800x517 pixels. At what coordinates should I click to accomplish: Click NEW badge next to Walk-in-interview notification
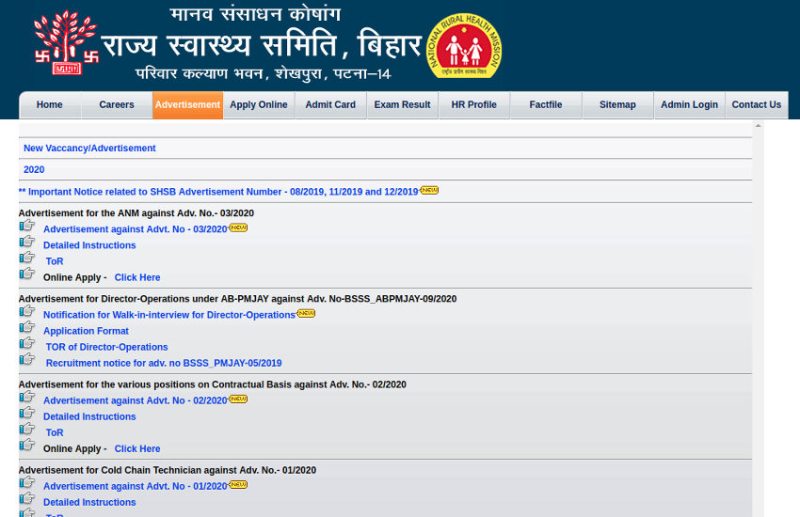[306, 313]
